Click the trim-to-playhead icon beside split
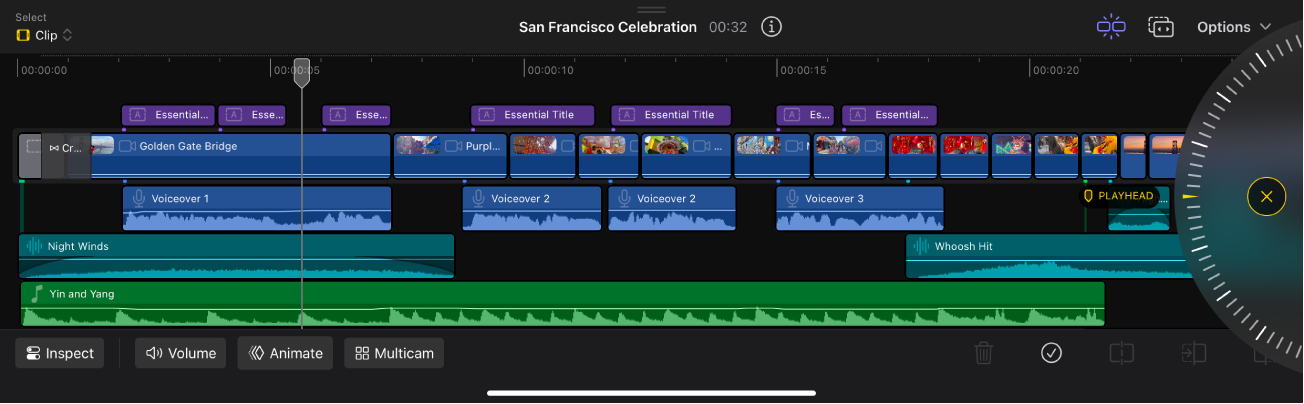The height and width of the screenshot is (404, 1304). coord(1193,353)
